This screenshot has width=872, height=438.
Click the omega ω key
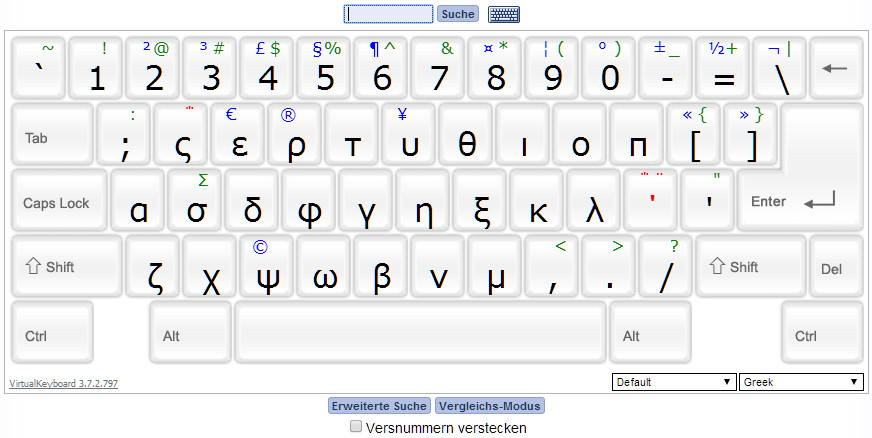tap(324, 266)
